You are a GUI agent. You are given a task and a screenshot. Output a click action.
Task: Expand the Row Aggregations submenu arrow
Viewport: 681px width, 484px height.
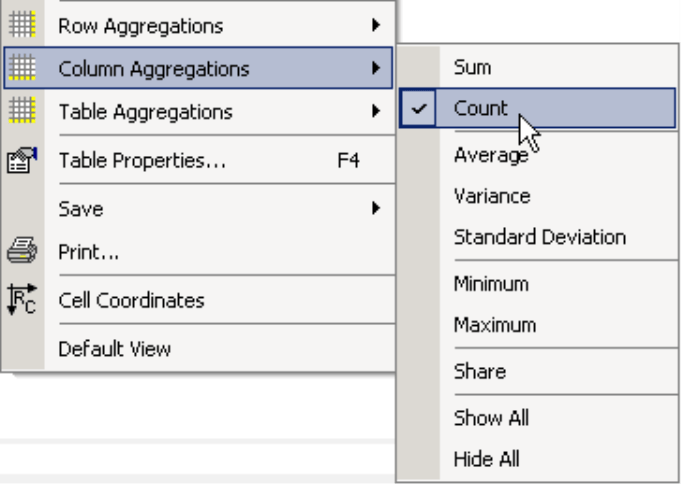(x=376, y=25)
